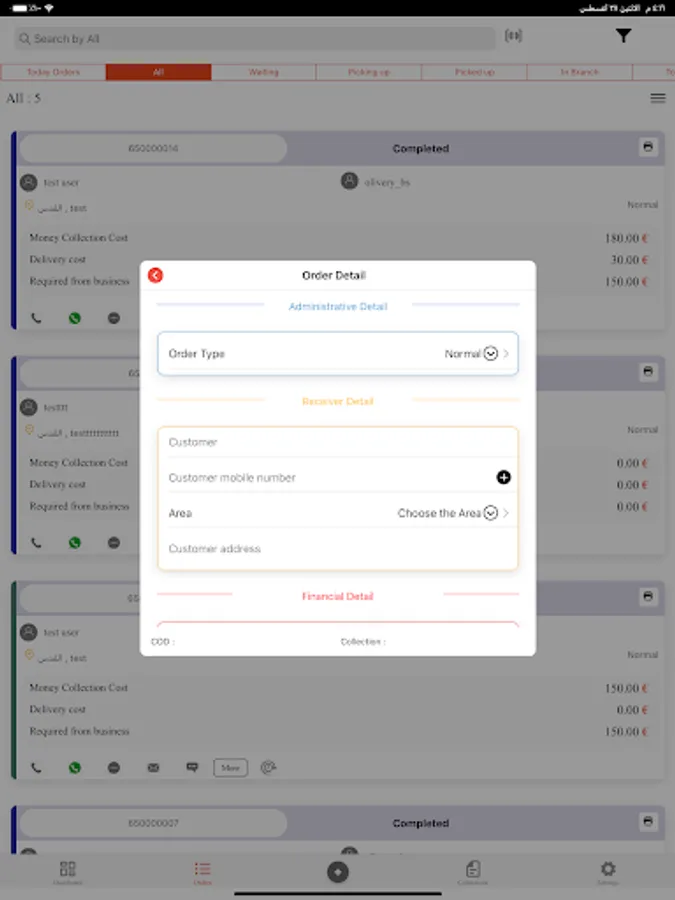675x900 pixels.
Task: Tap the circular icon next to More button
Action: pyautogui.click(x=268, y=767)
